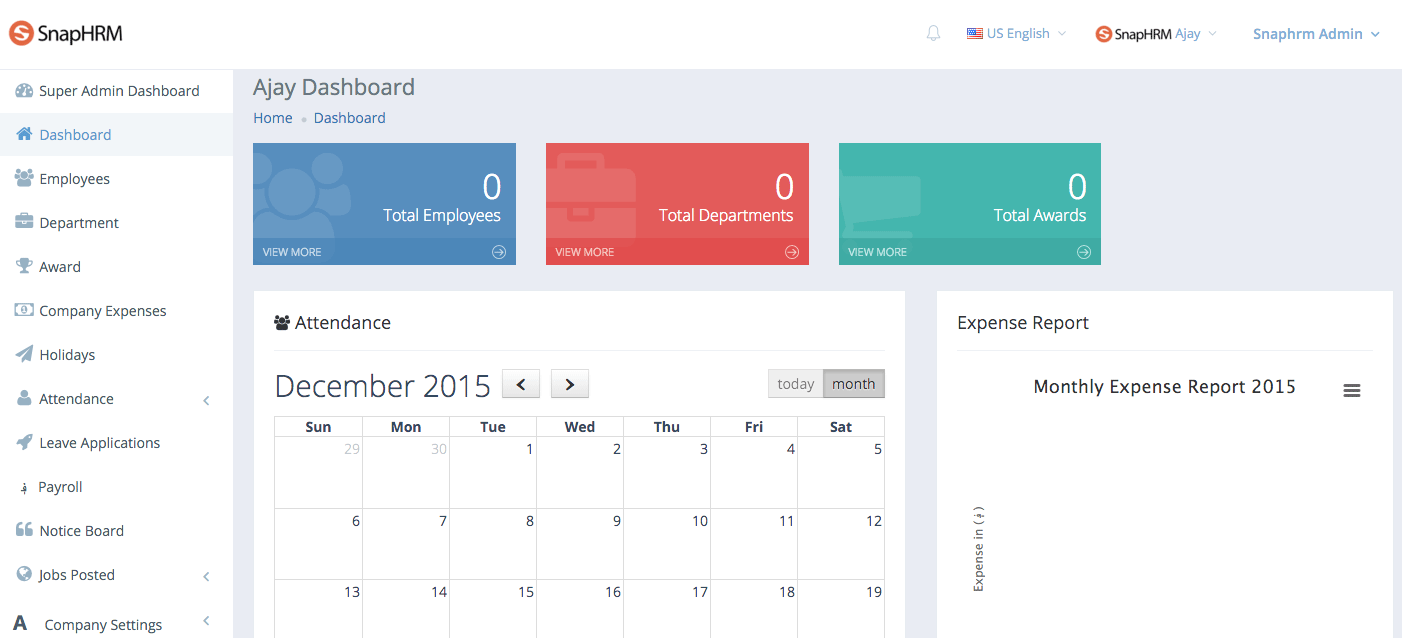Viewport: 1402px width, 638px height.
Task: Open the chart hamburger menu icon
Action: tap(1351, 391)
